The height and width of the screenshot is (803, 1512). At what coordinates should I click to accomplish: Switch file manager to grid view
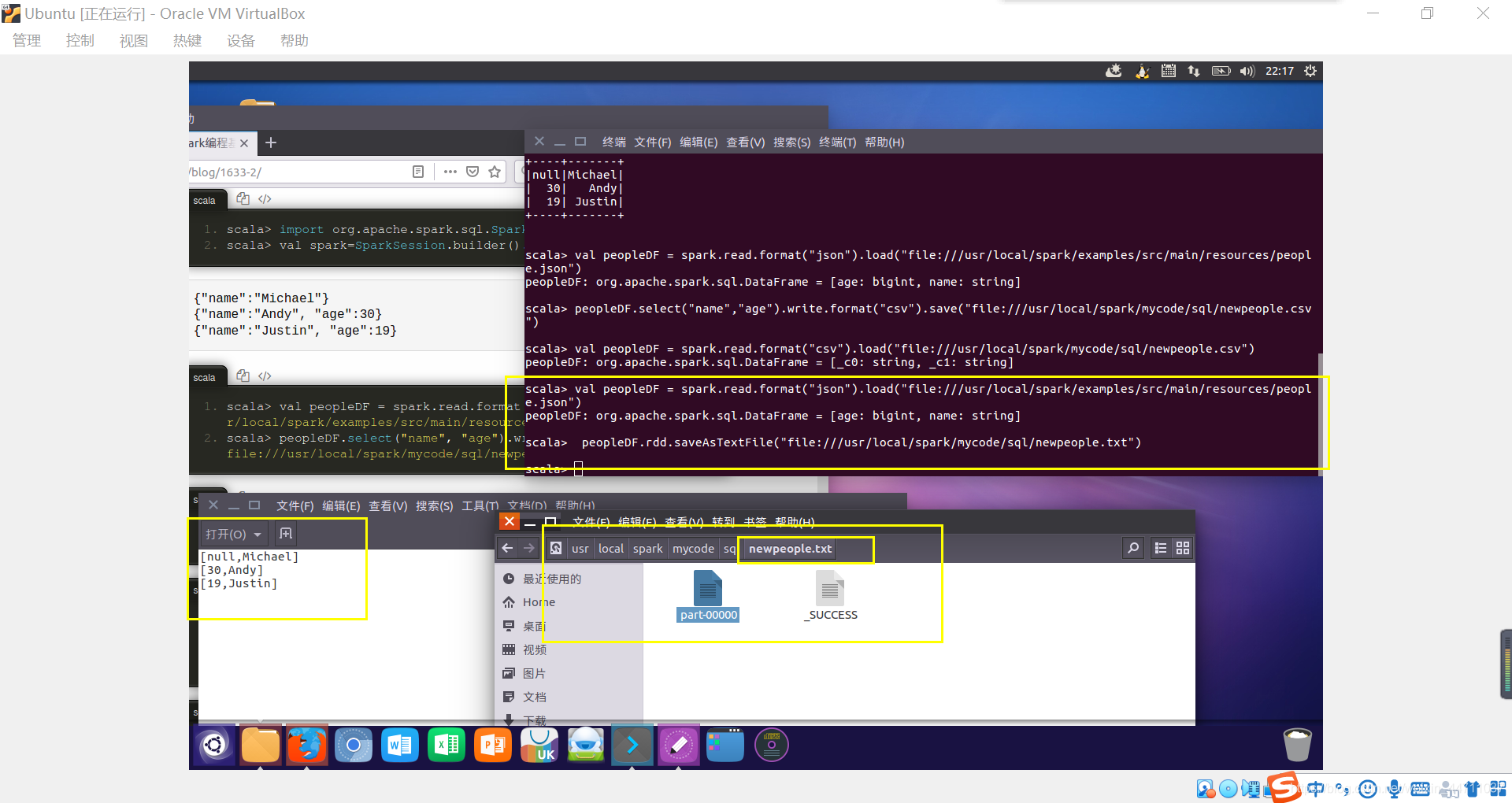(1182, 548)
